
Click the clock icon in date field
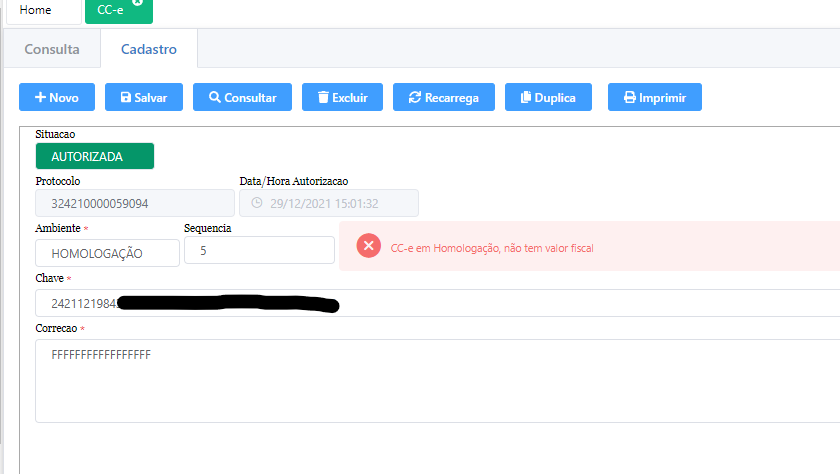[x=256, y=203]
